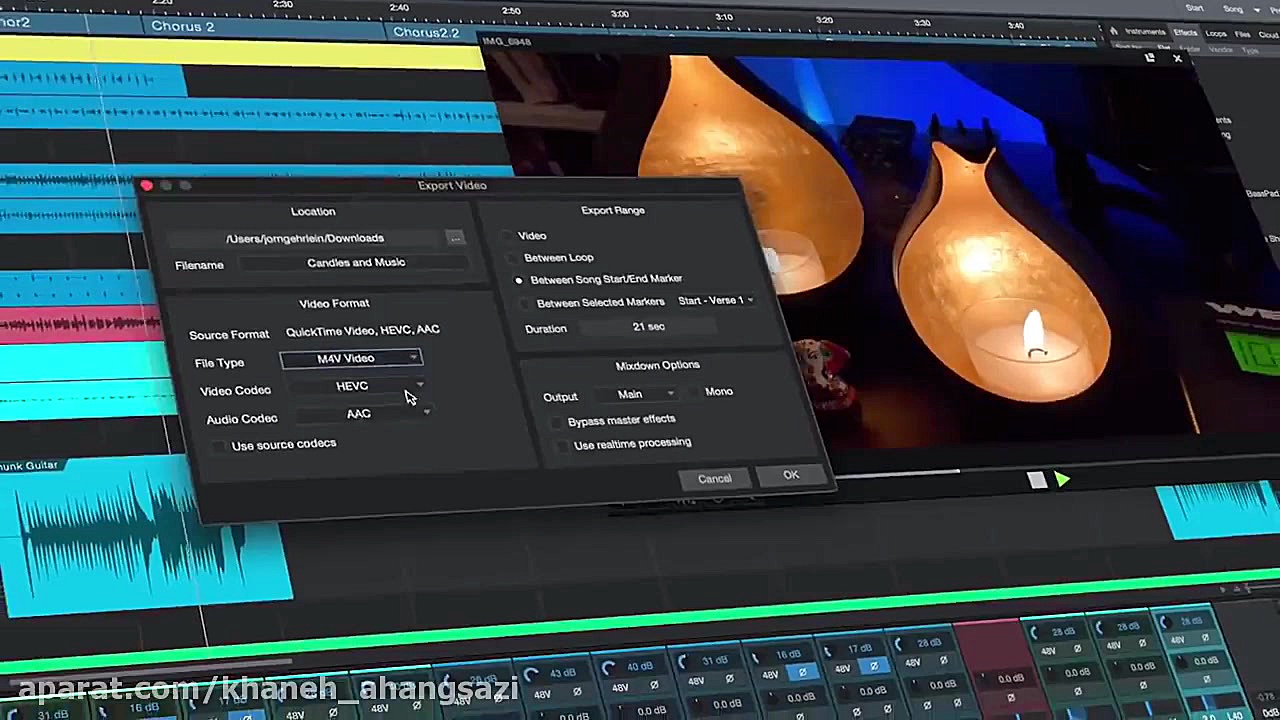Toggle active phase invert on 17 dB channel
1280x720 pixels.
[x=874, y=666]
